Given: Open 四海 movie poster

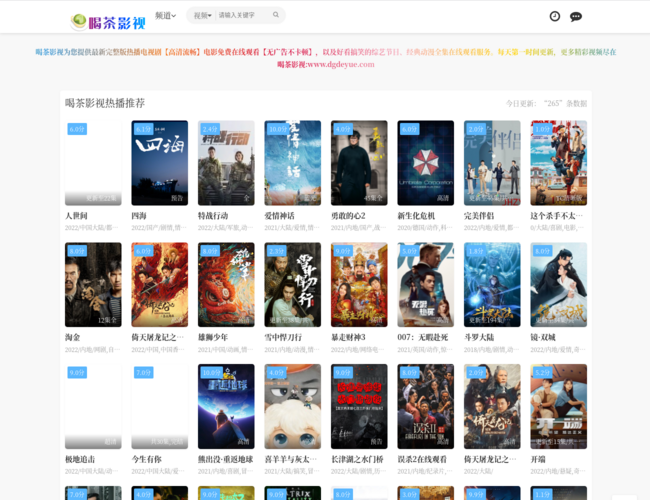Looking at the screenshot, I should 160,163.
